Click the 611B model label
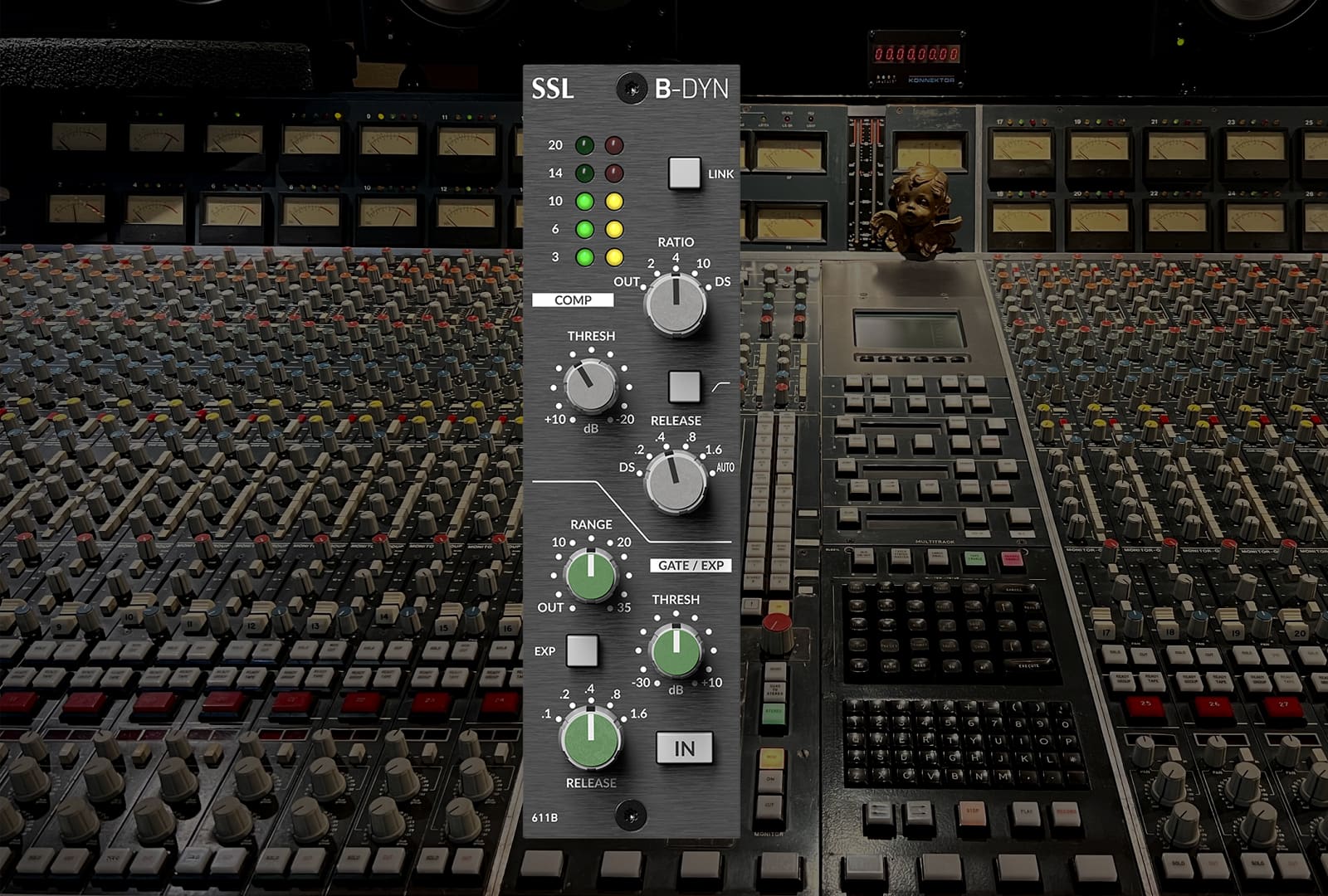Viewport: 1328px width, 896px height. 544,818
